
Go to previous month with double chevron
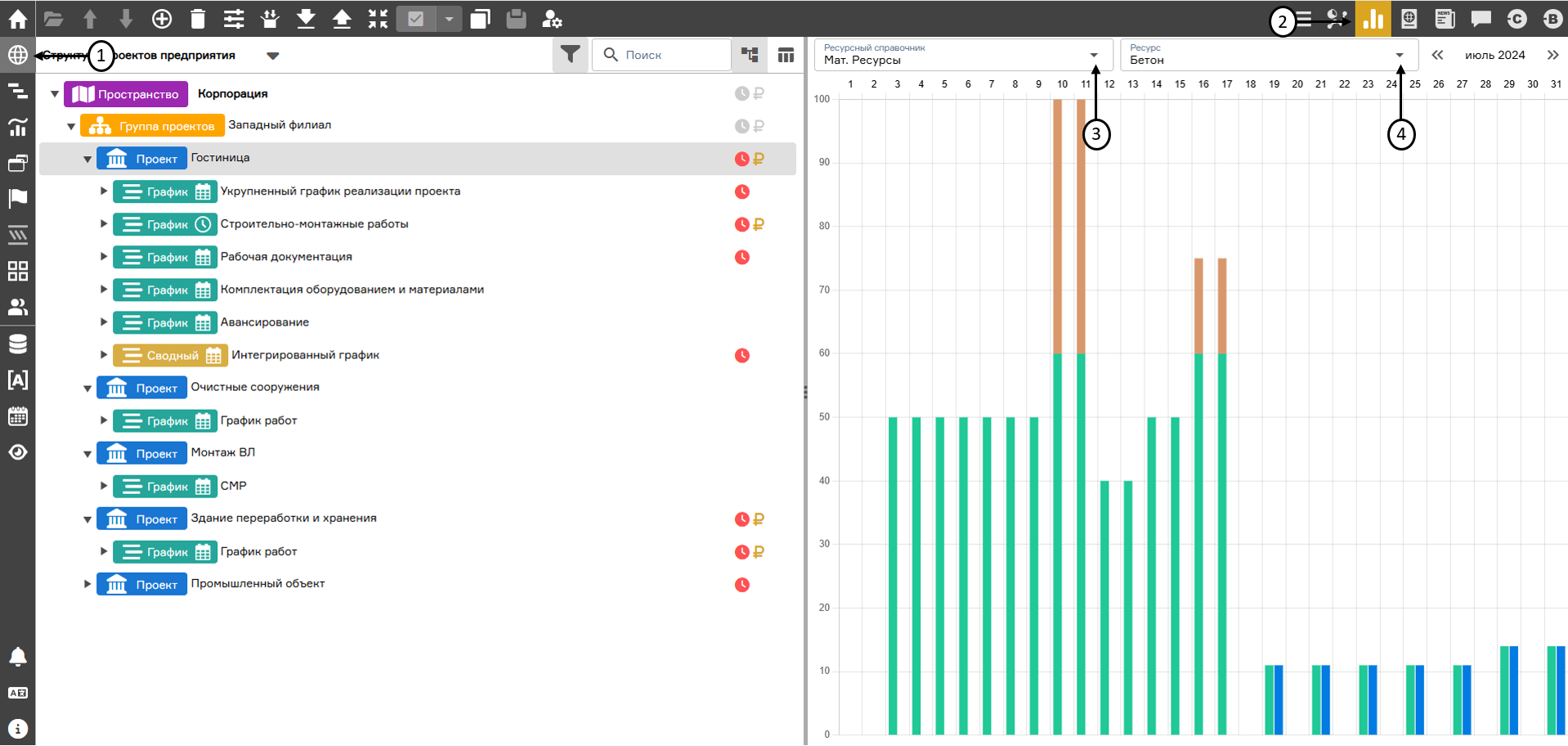point(1437,55)
